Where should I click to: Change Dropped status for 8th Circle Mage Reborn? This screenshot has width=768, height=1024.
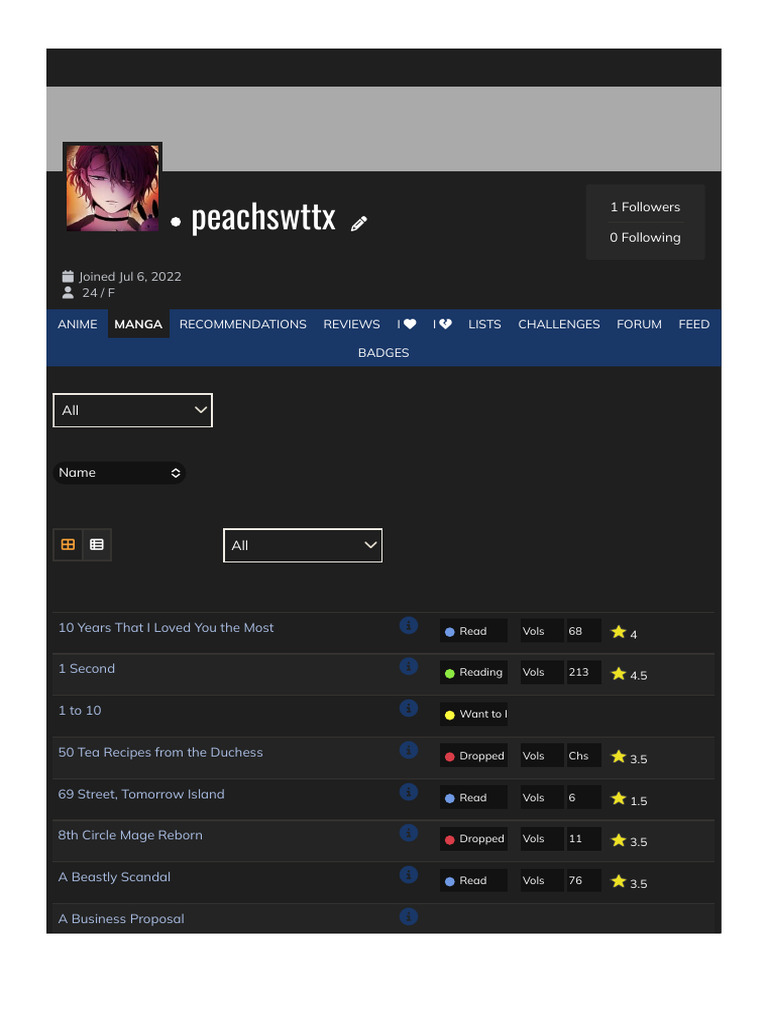point(473,839)
